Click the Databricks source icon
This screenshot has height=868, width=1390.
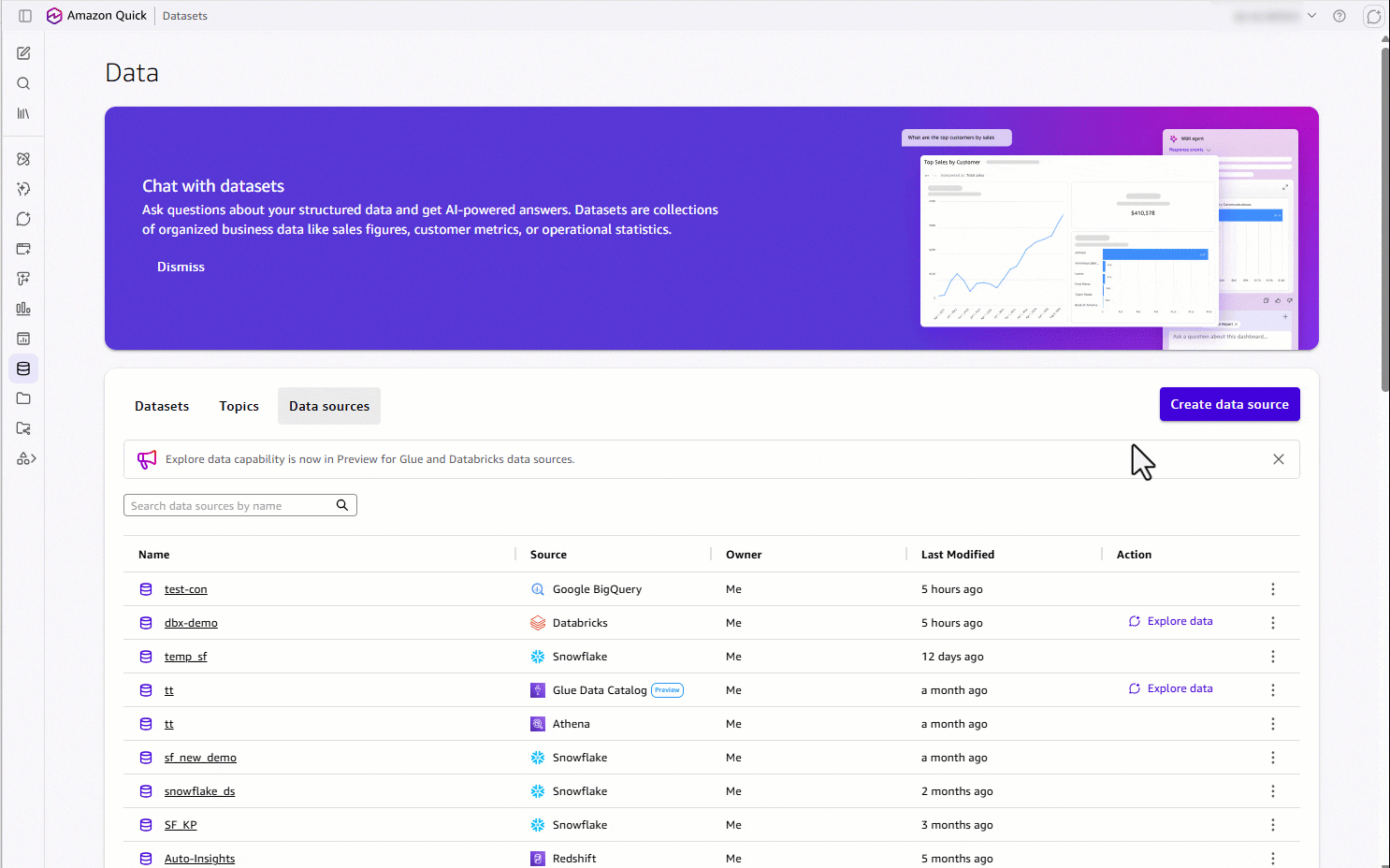point(538,623)
